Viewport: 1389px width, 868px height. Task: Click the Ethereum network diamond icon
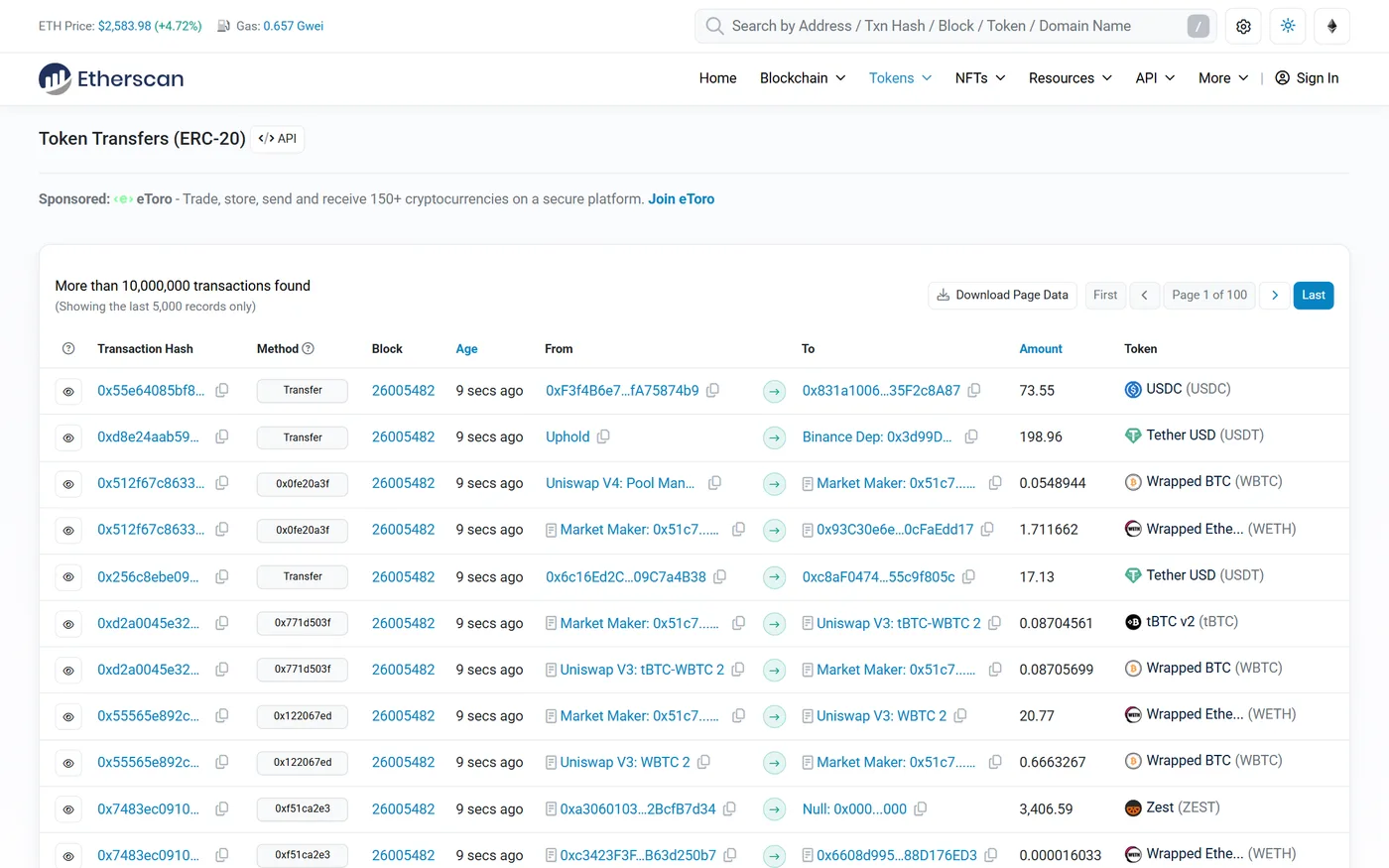1332,26
